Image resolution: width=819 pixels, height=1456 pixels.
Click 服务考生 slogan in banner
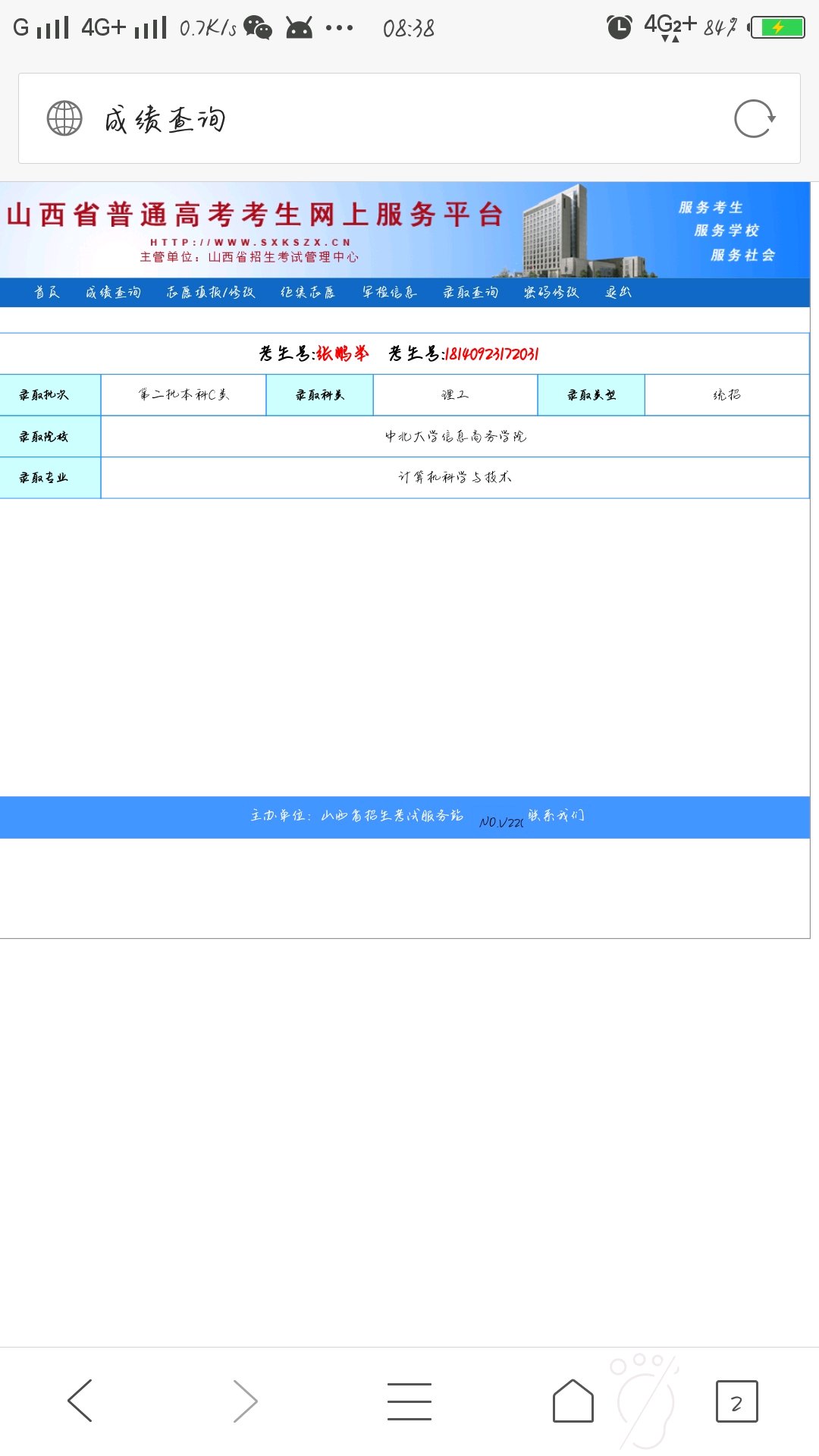tap(711, 207)
